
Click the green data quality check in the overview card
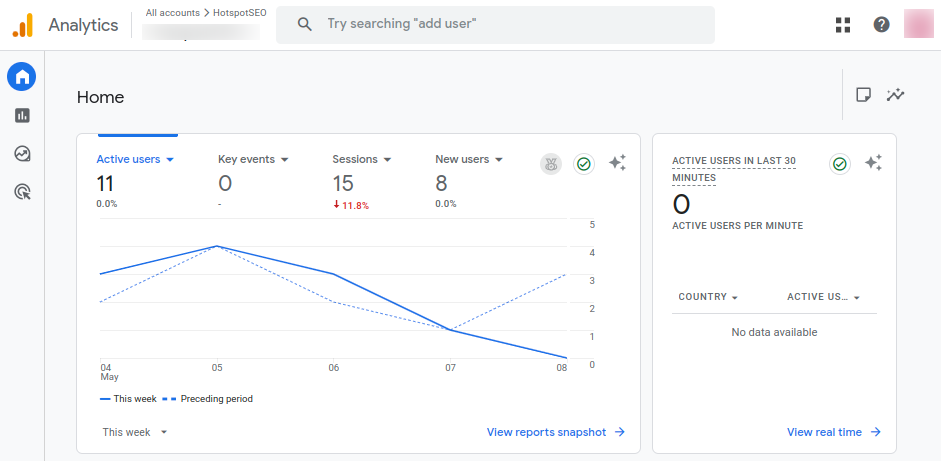pyautogui.click(x=584, y=164)
